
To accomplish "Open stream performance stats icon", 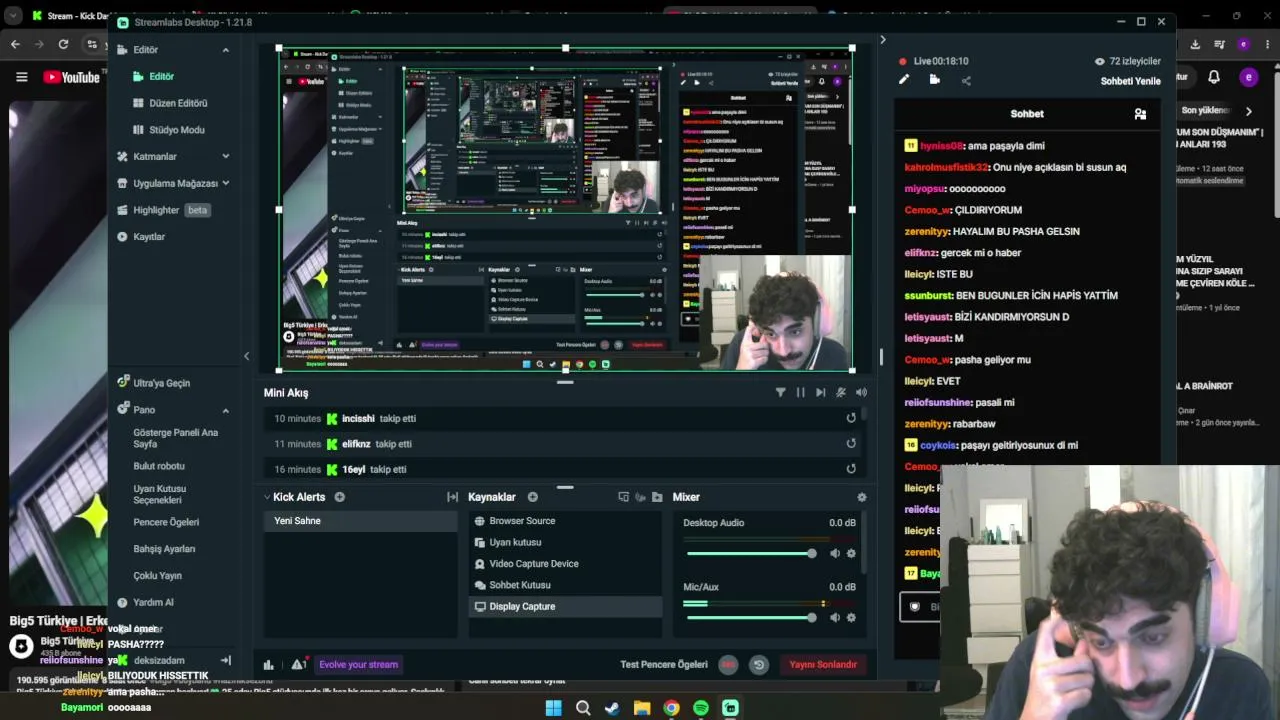I will pyautogui.click(x=268, y=664).
